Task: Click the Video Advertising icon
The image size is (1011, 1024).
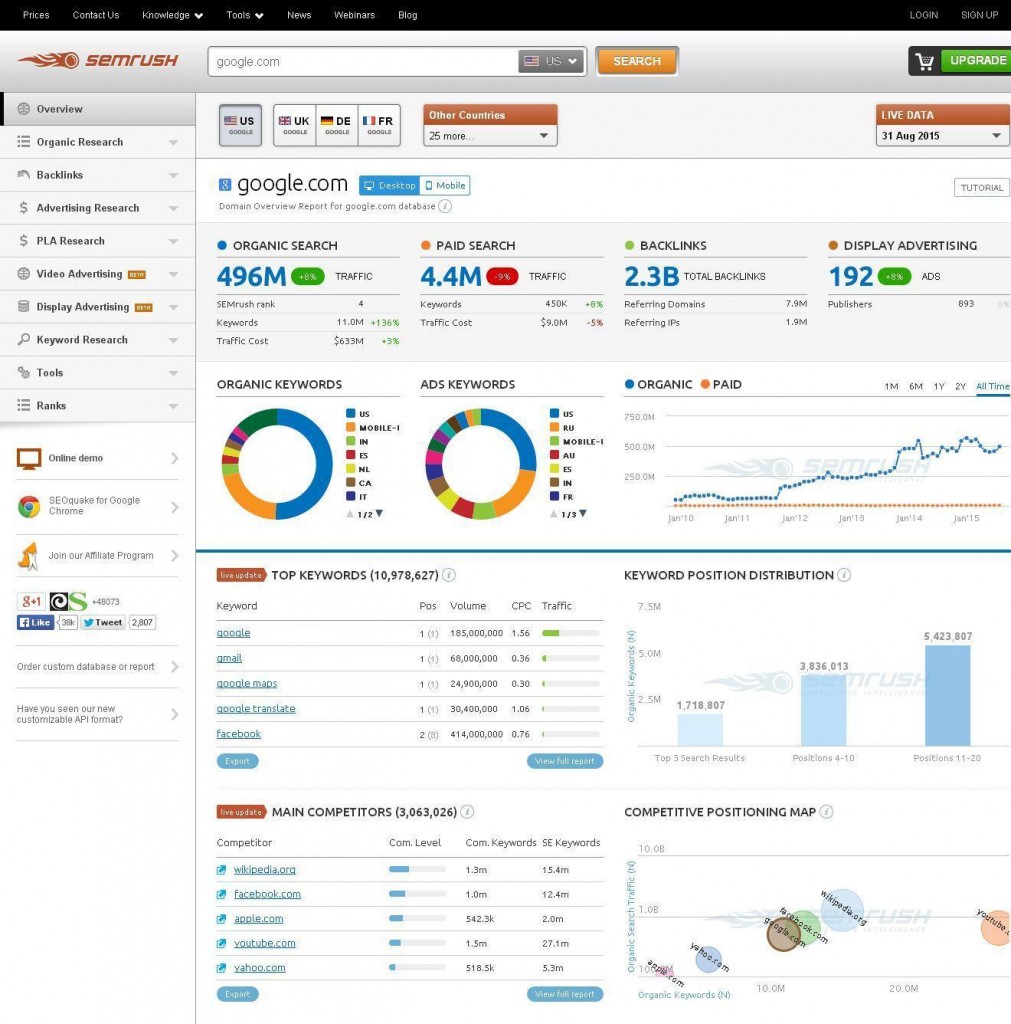Action: click(24, 274)
